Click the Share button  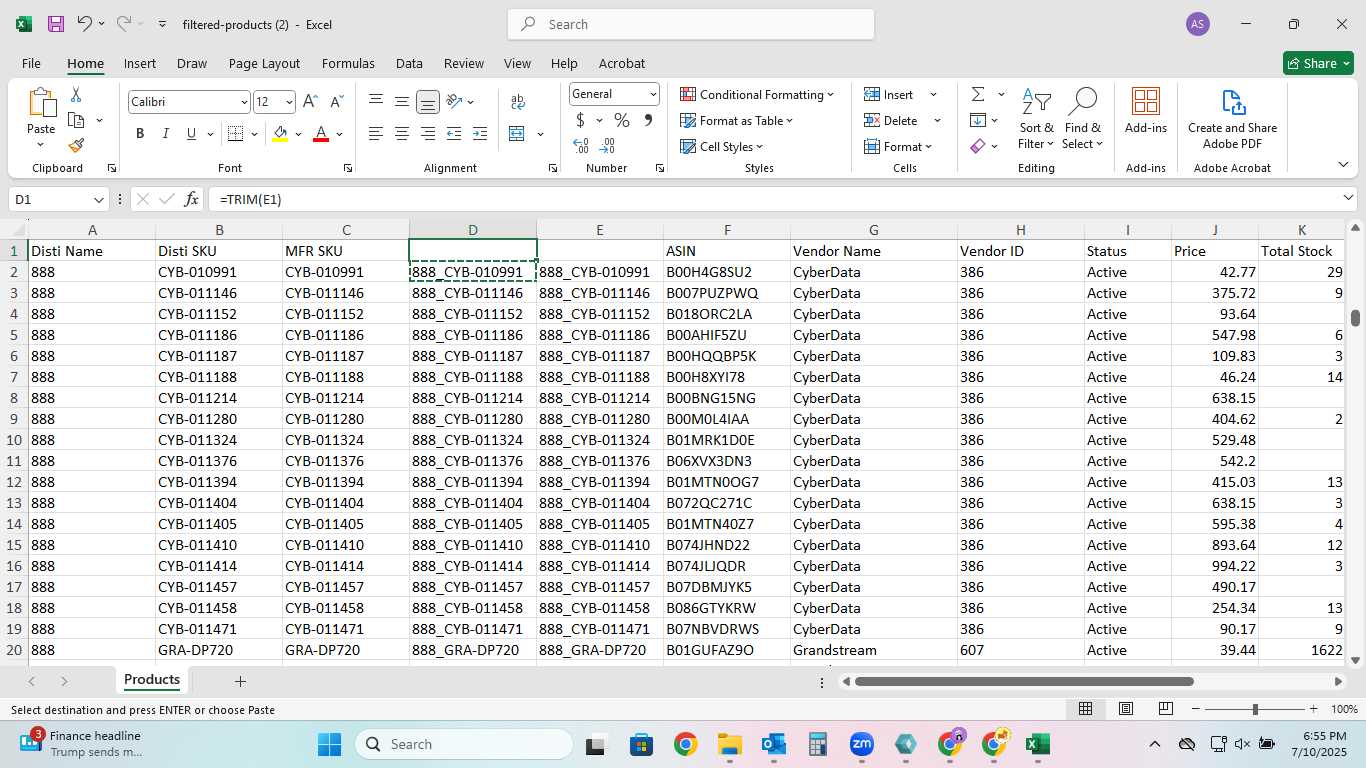click(1318, 63)
